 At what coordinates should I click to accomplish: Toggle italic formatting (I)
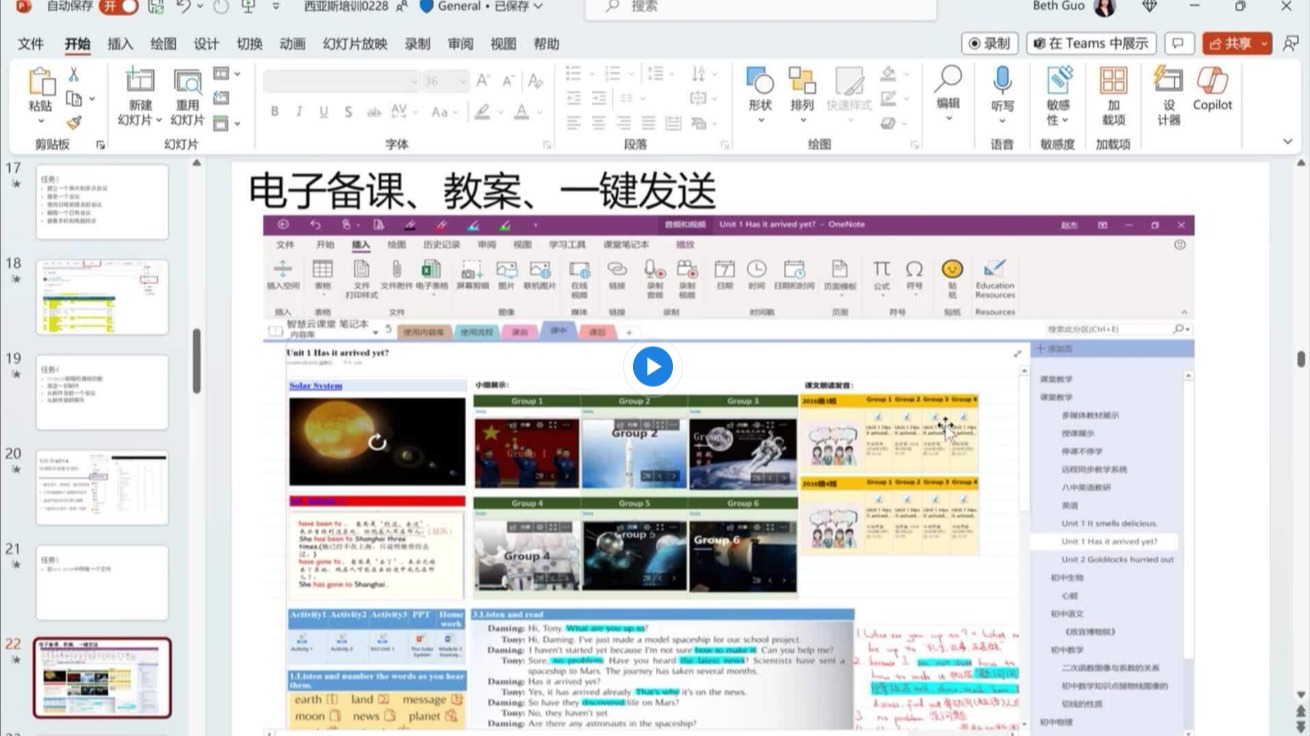(x=299, y=112)
